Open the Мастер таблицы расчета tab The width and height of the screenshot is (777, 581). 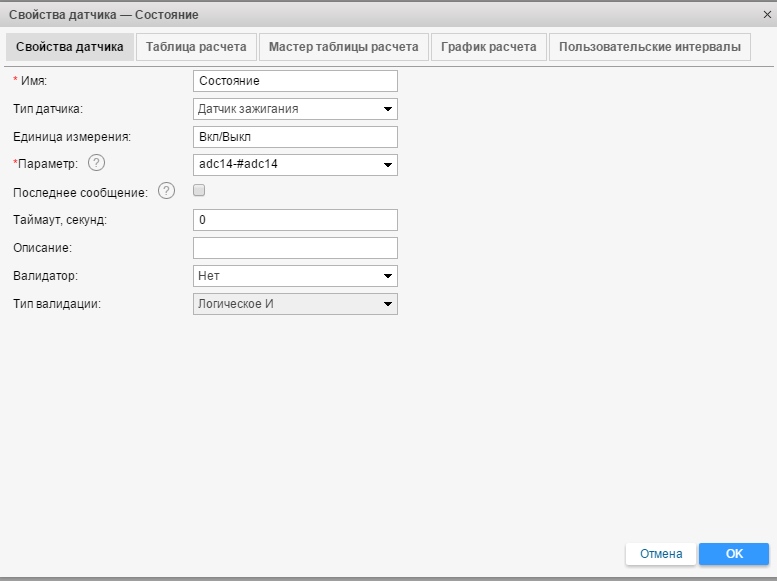pyautogui.click(x=344, y=47)
